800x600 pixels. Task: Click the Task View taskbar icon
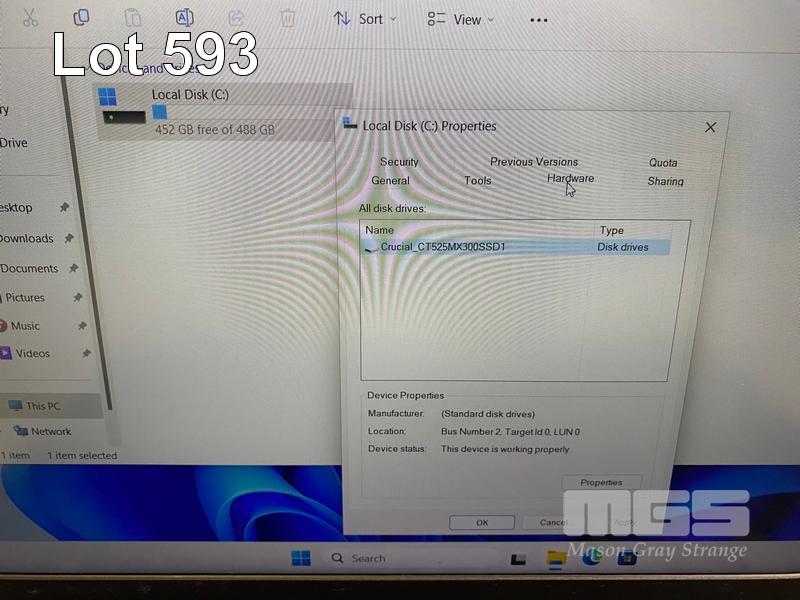(518, 559)
